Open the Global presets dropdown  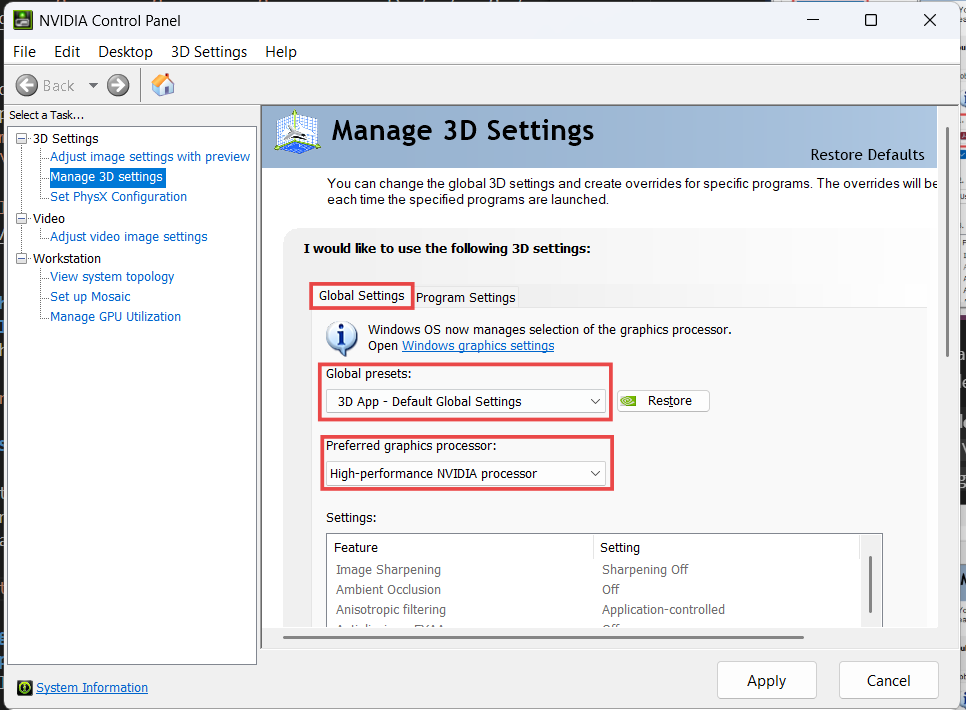click(x=595, y=401)
